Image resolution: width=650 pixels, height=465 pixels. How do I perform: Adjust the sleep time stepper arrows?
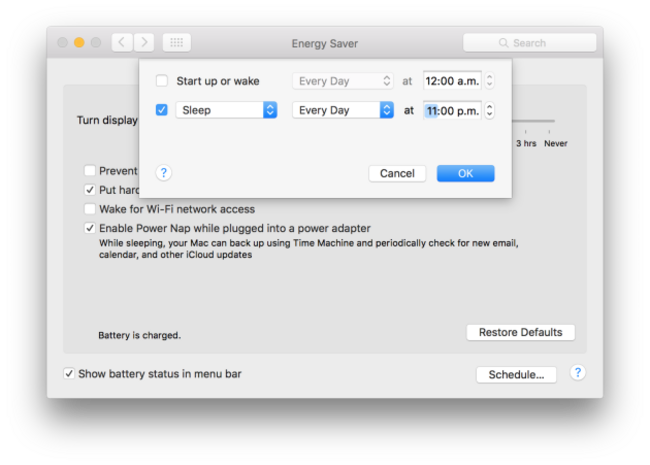click(488, 110)
